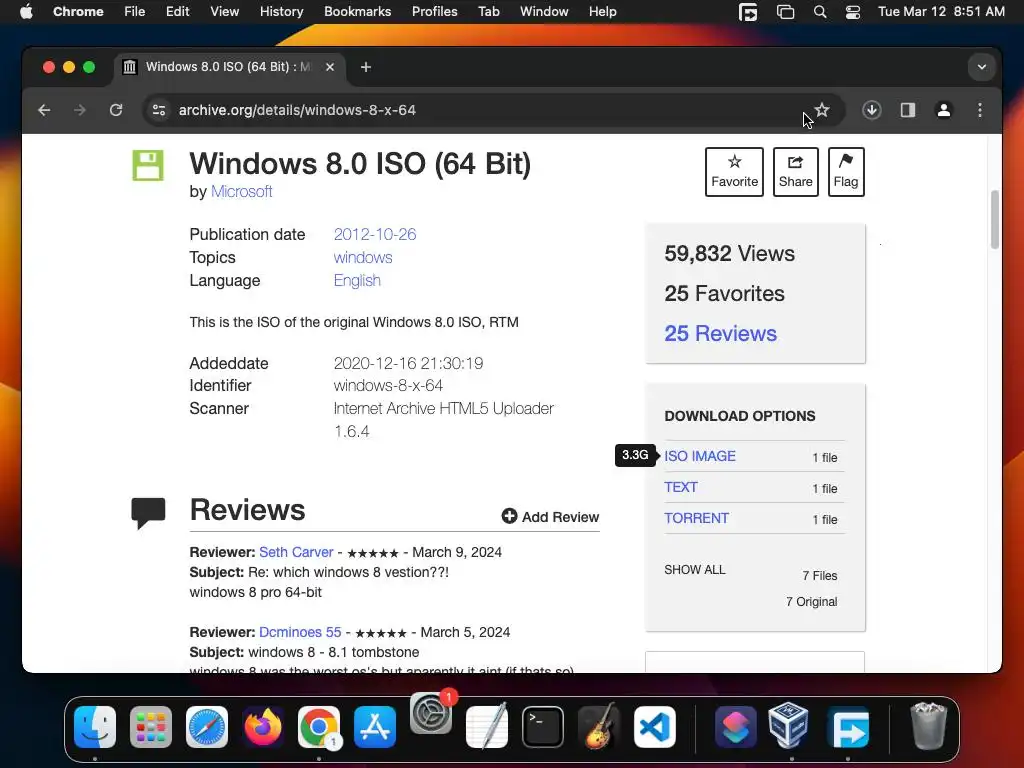Image resolution: width=1024 pixels, height=768 pixels.
Task: Open the Tab menu
Action: (x=488, y=12)
